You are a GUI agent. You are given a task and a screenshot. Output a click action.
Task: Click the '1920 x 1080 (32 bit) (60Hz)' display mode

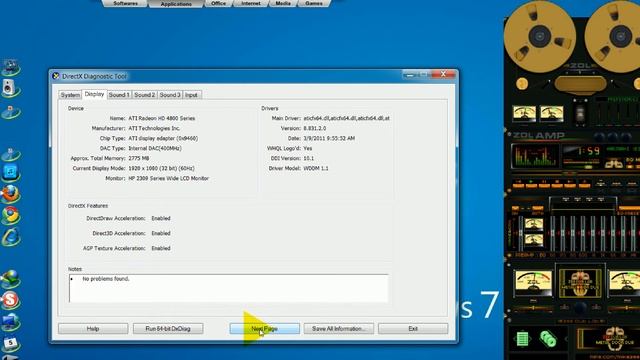pos(161,168)
